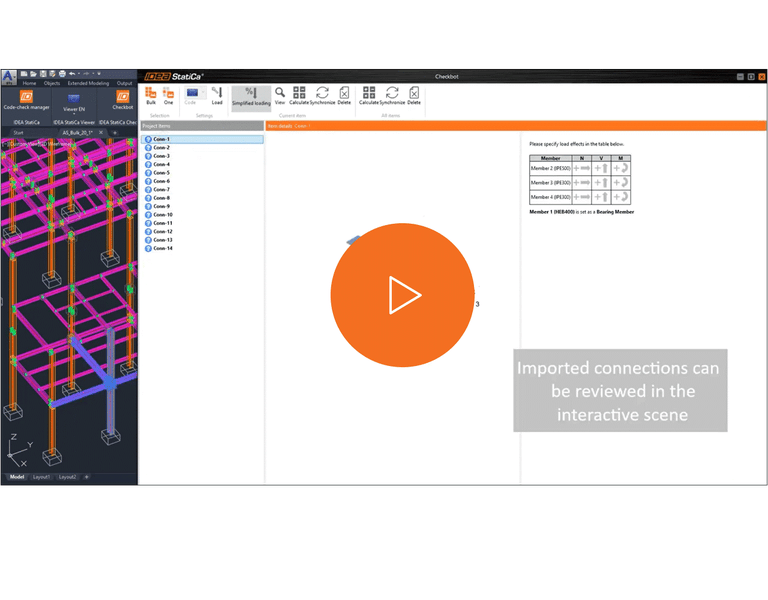Switch to the Objects ribbon tab

(x=52, y=83)
